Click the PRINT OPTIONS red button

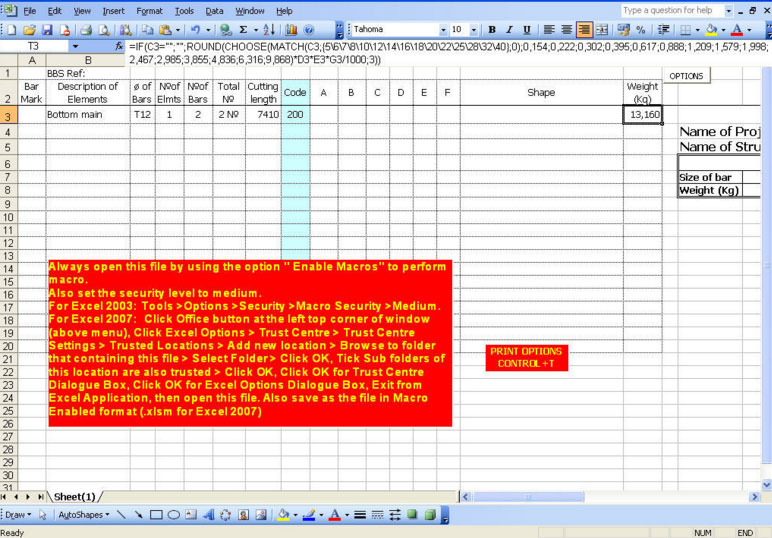click(x=526, y=357)
